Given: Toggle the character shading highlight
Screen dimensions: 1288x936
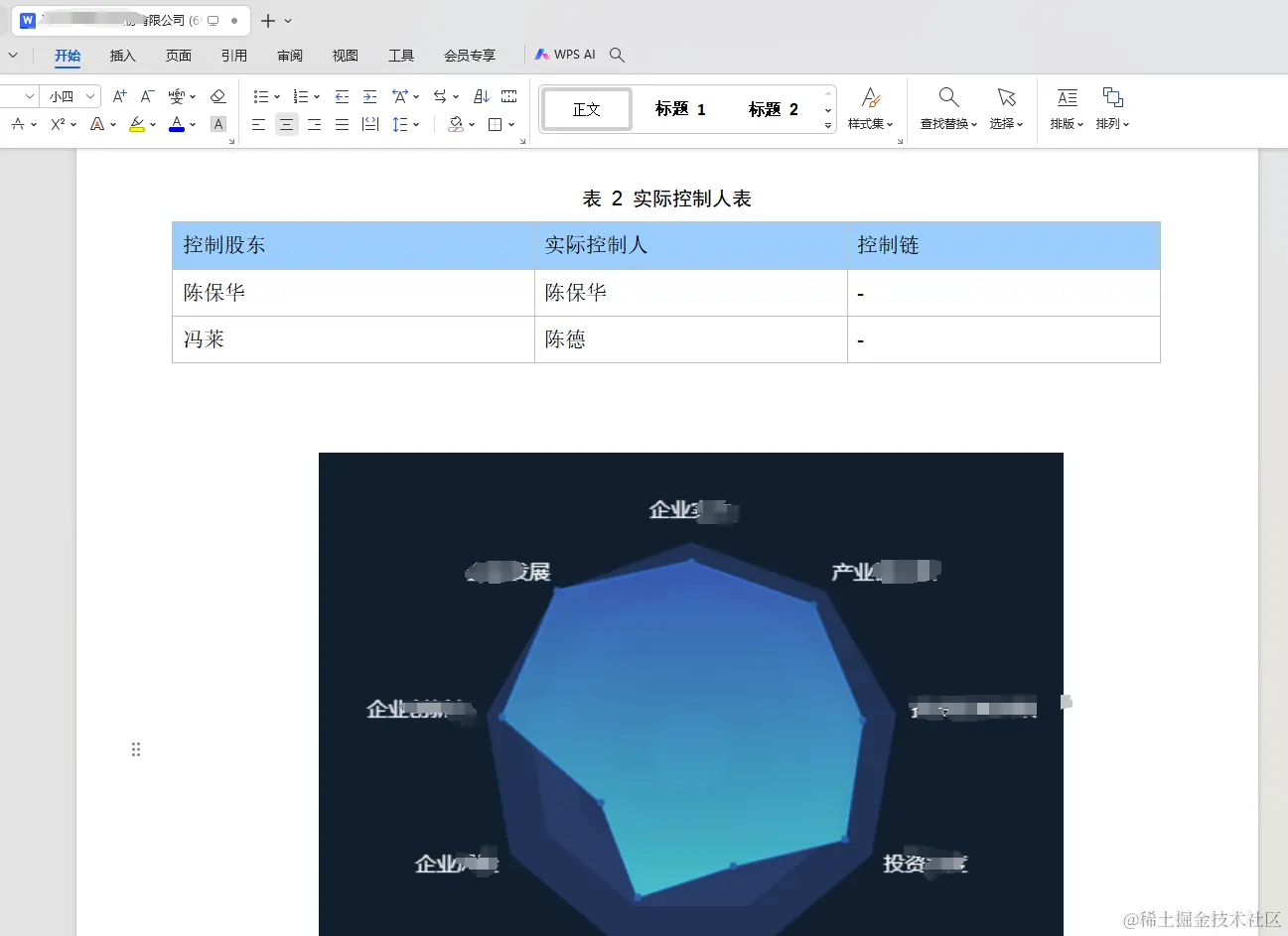Looking at the screenshot, I should click(215, 123).
